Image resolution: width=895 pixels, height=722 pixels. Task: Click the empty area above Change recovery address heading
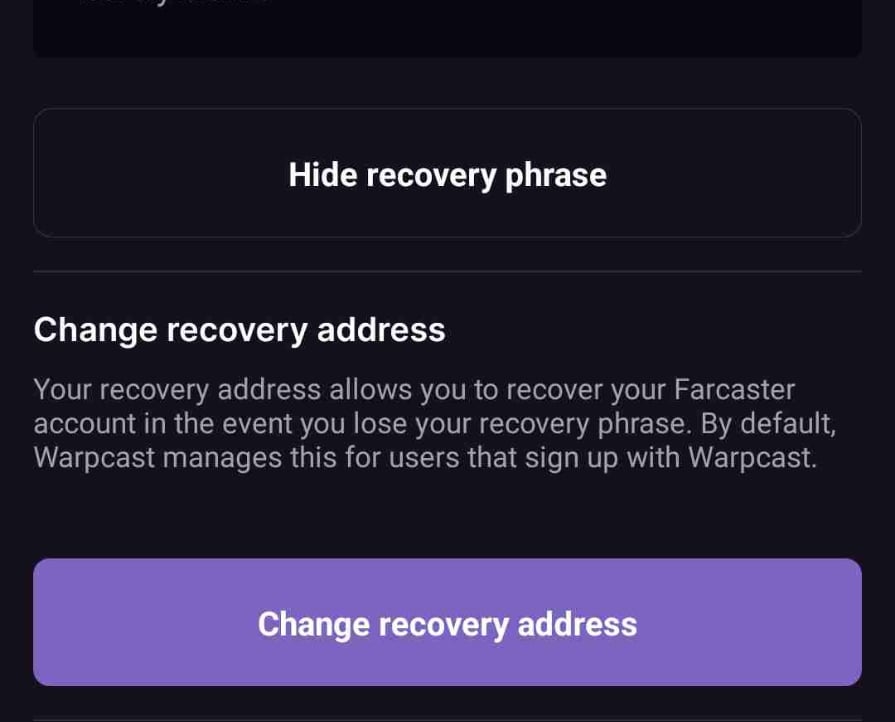pyautogui.click(x=447, y=293)
